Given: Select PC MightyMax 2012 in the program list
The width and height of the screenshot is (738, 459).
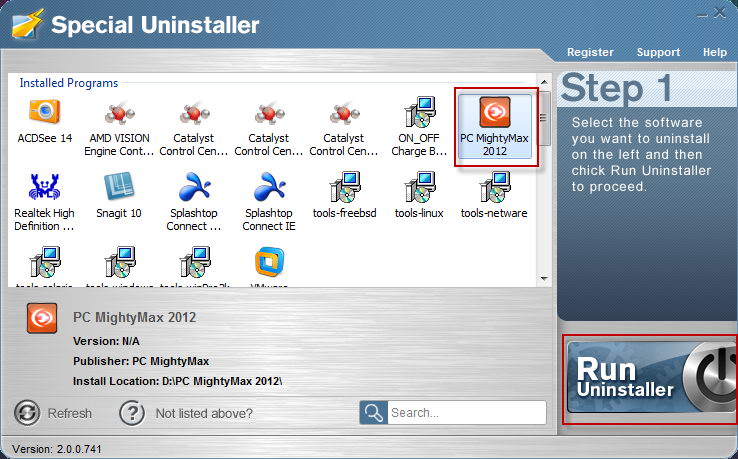Looking at the screenshot, I should click(x=495, y=126).
